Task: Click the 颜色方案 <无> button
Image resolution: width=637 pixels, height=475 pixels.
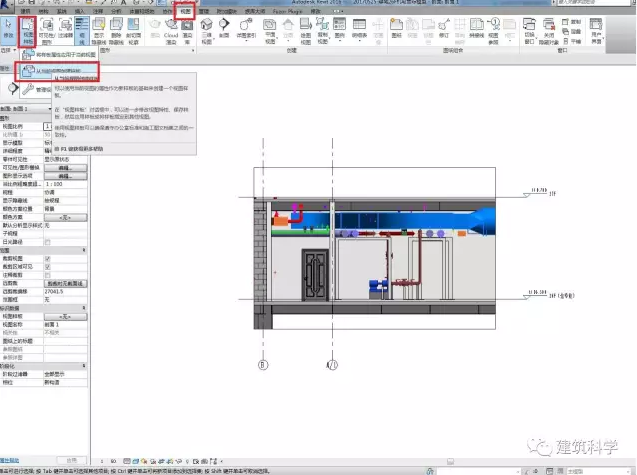Action: 65,217
